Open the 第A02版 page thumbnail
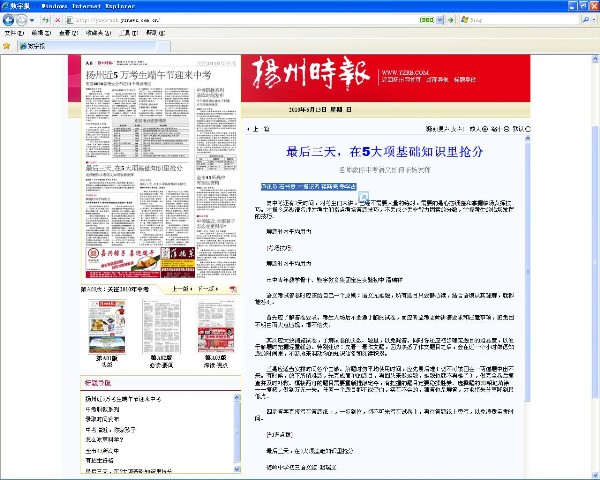 point(161,327)
